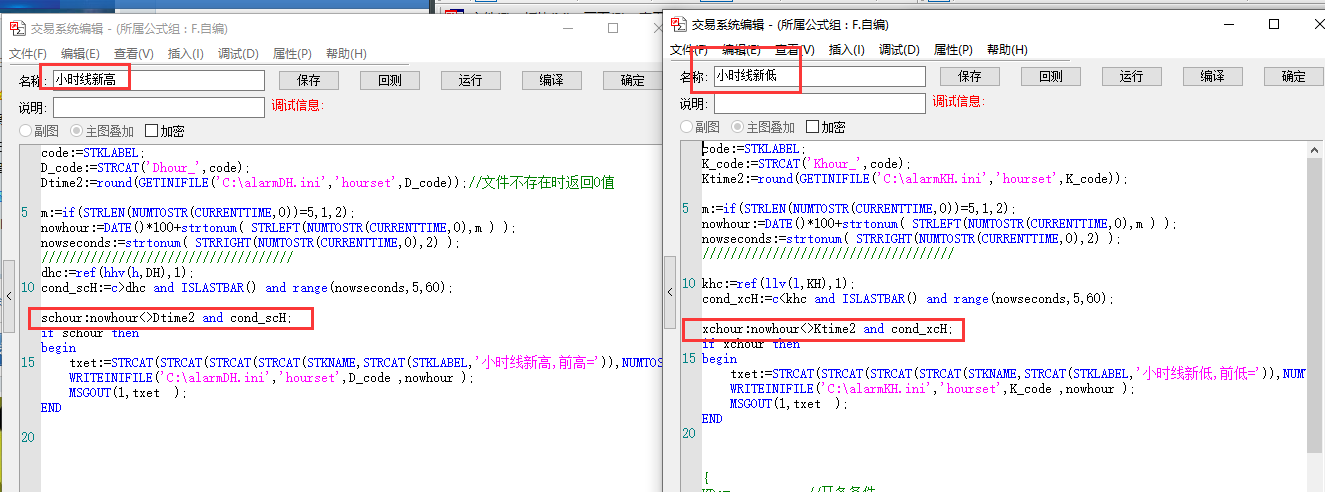The image size is (1325, 492).
Task: Click the line schour:nowhour<>Dtime2 and cond_scH;
Action: click(166, 318)
